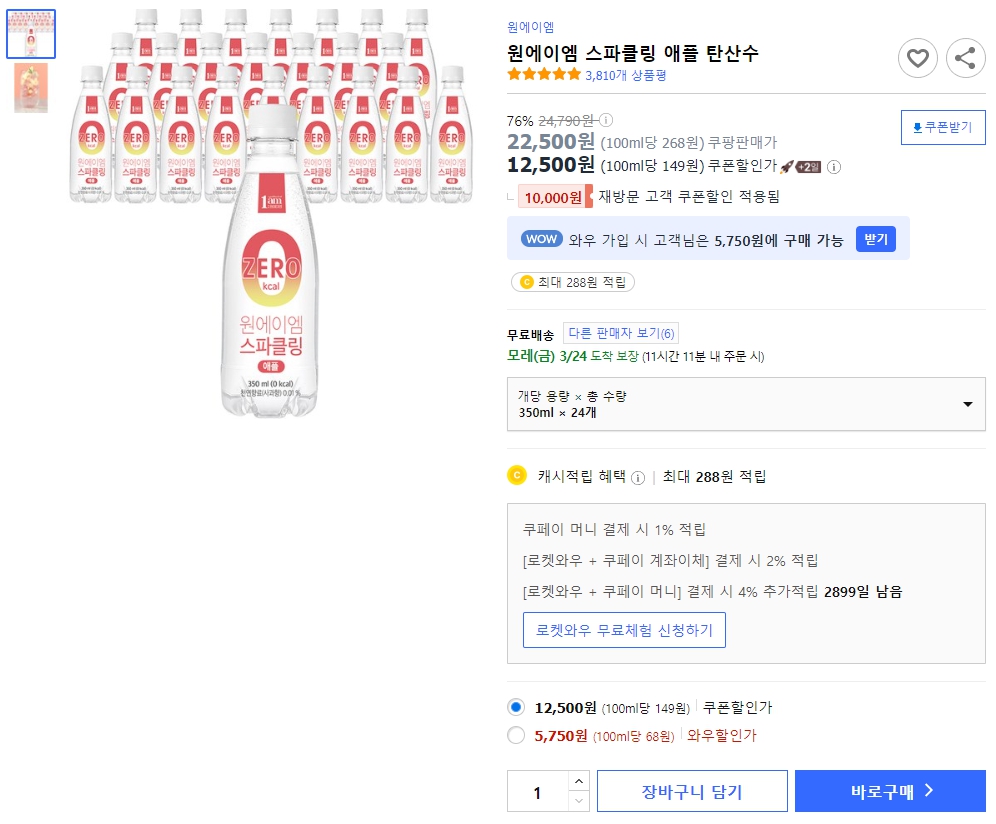This screenshot has height=824, width=996.
Task: Select the 12,500원 쿠폰할인가 option
Action: point(516,707)
